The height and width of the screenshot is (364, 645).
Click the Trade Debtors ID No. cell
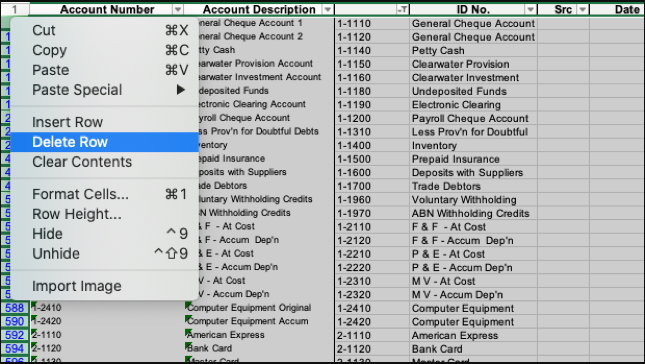pyautogui.click(x=473, y=186)
